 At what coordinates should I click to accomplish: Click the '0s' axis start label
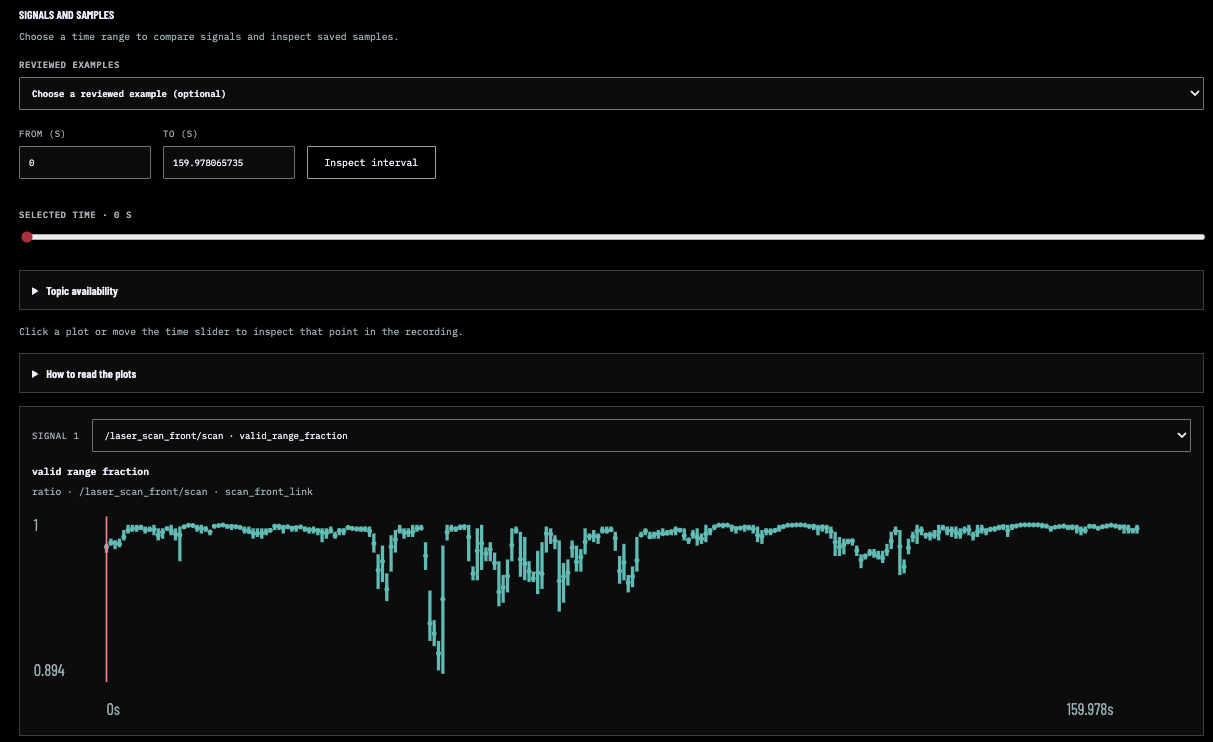tap(113, 709)
